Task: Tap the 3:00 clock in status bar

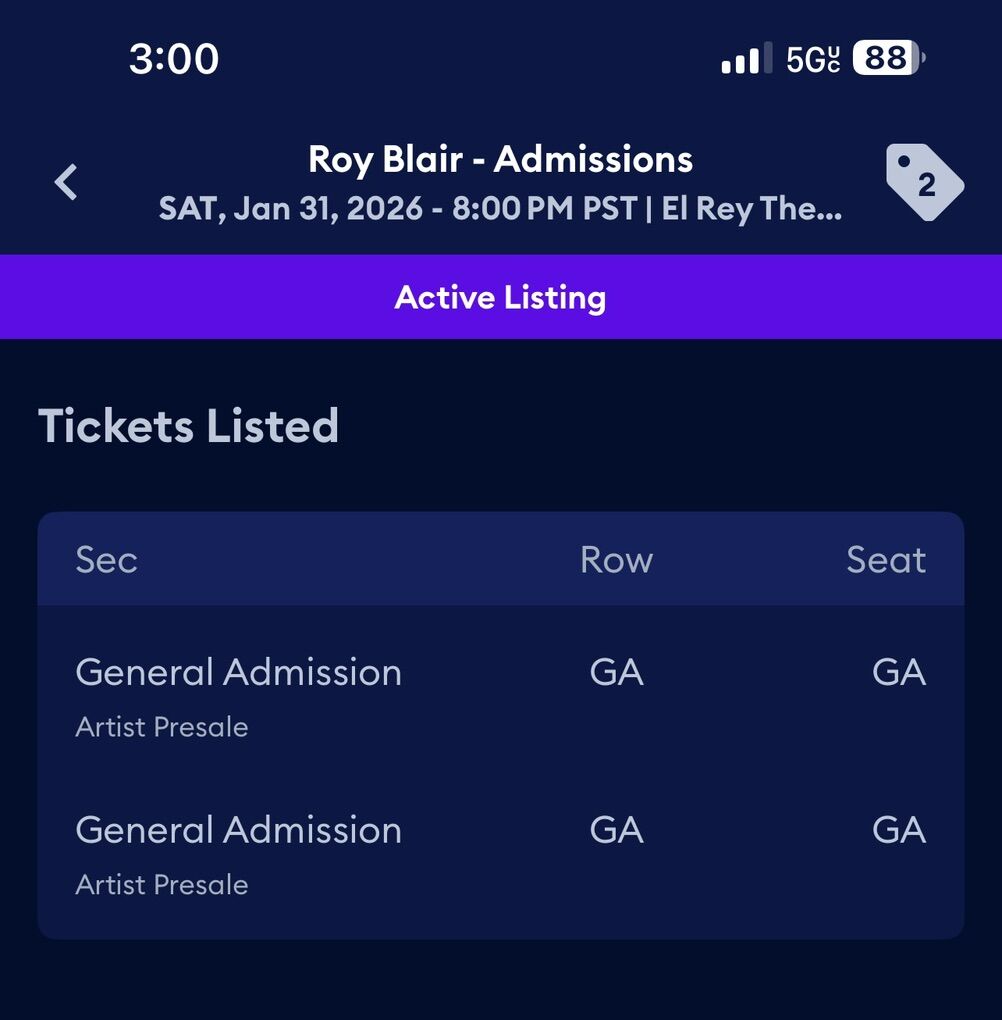Action: click(x=174, y=59)
